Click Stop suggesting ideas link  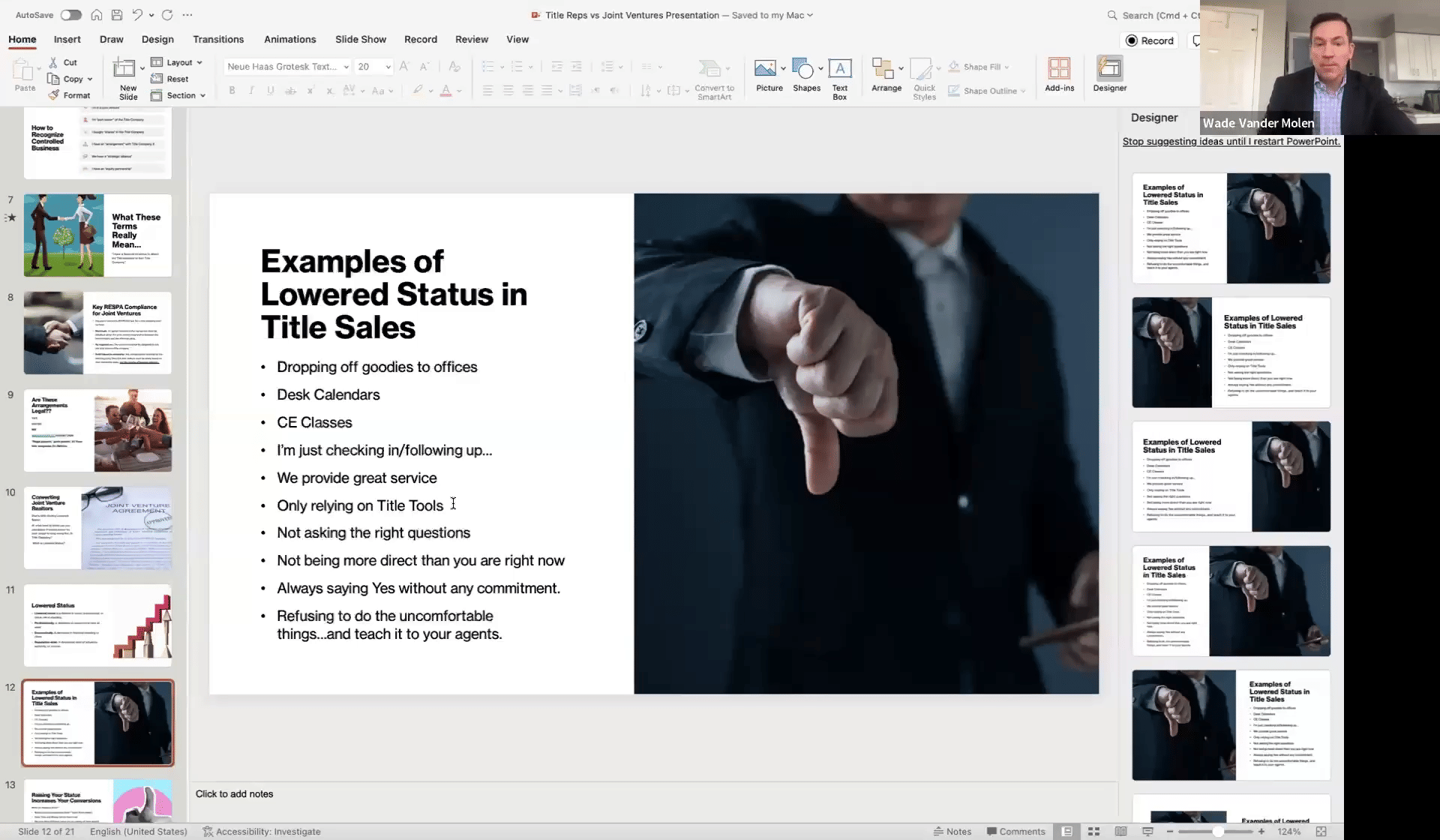[x=1231, y=141]
